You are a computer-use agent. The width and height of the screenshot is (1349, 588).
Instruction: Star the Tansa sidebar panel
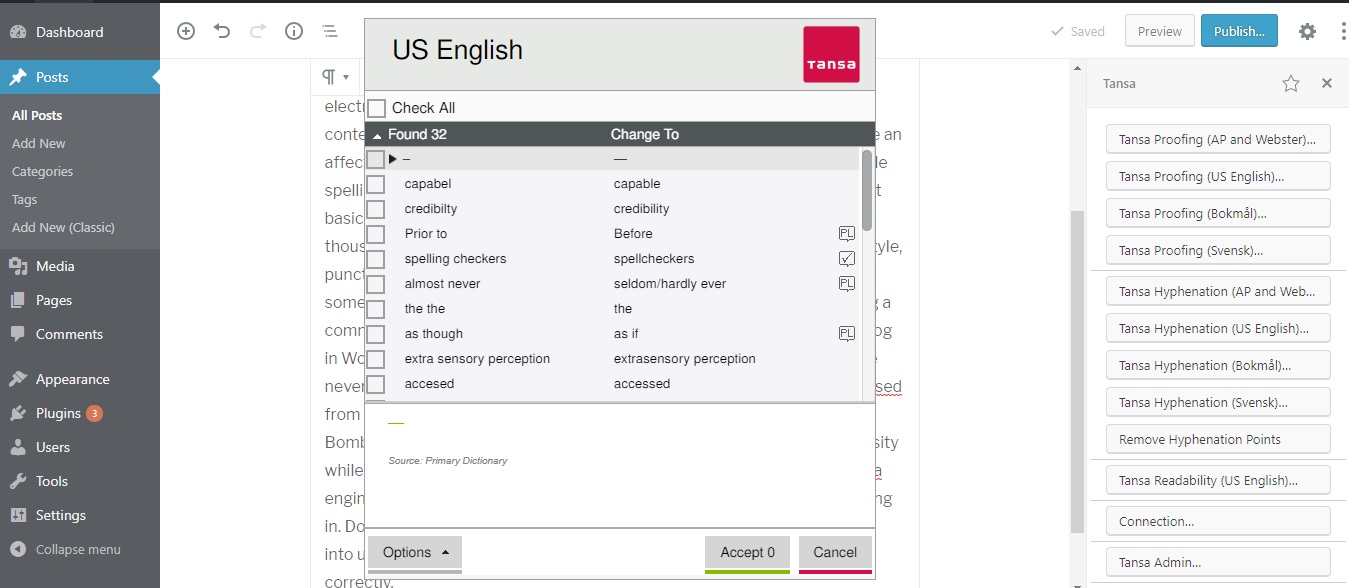coord(1291,84)
